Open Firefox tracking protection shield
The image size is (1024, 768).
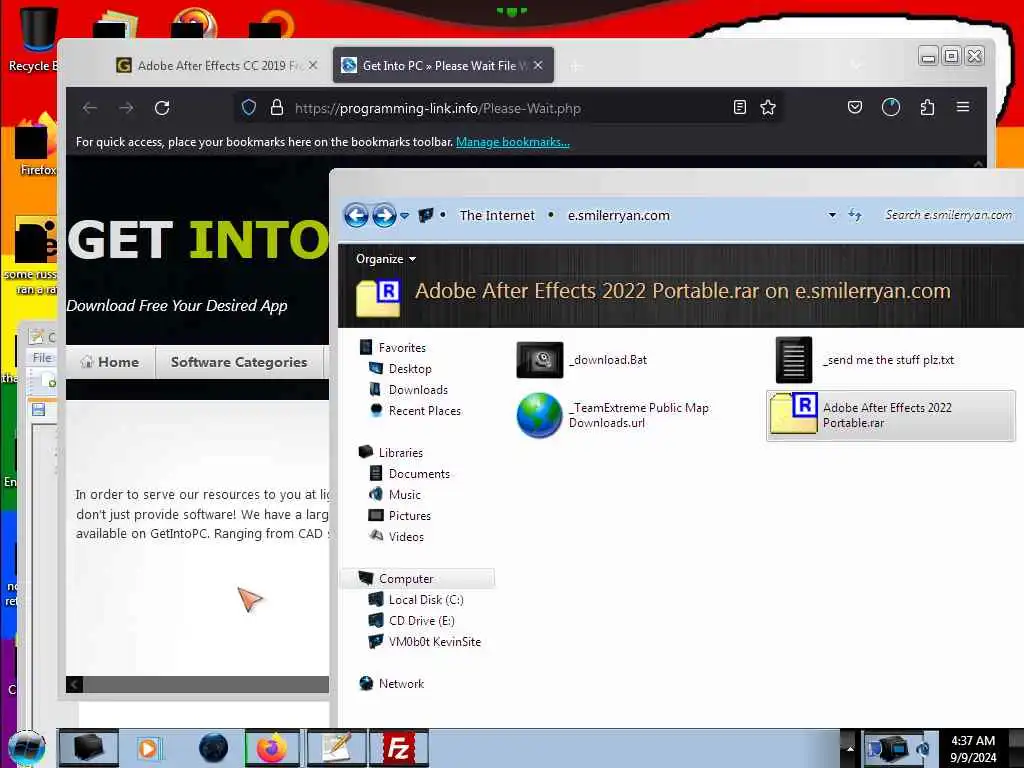249,108
